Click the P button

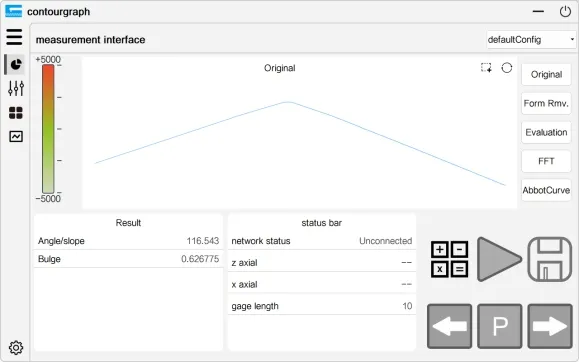tap(500, 326)
